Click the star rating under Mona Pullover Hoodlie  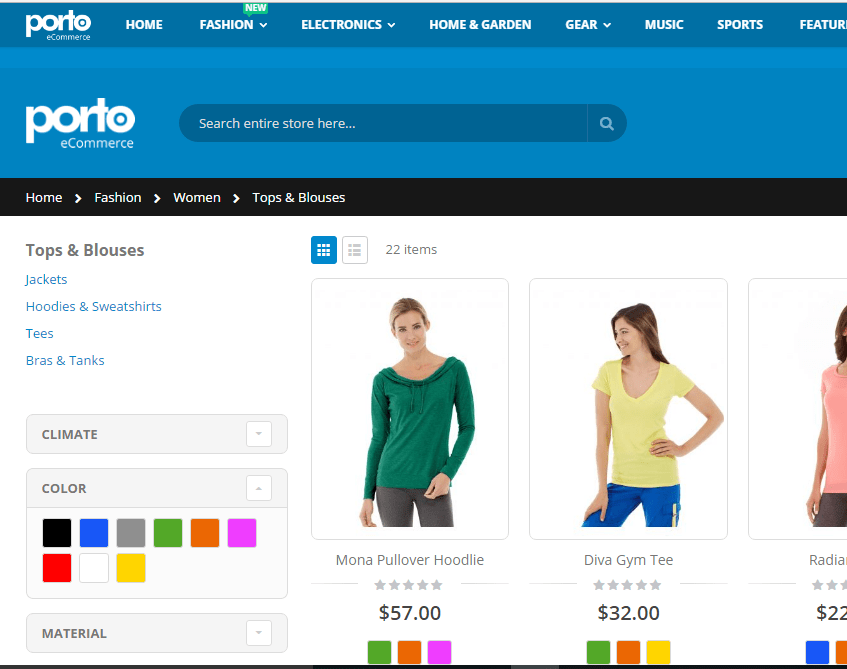click(409, 585)
